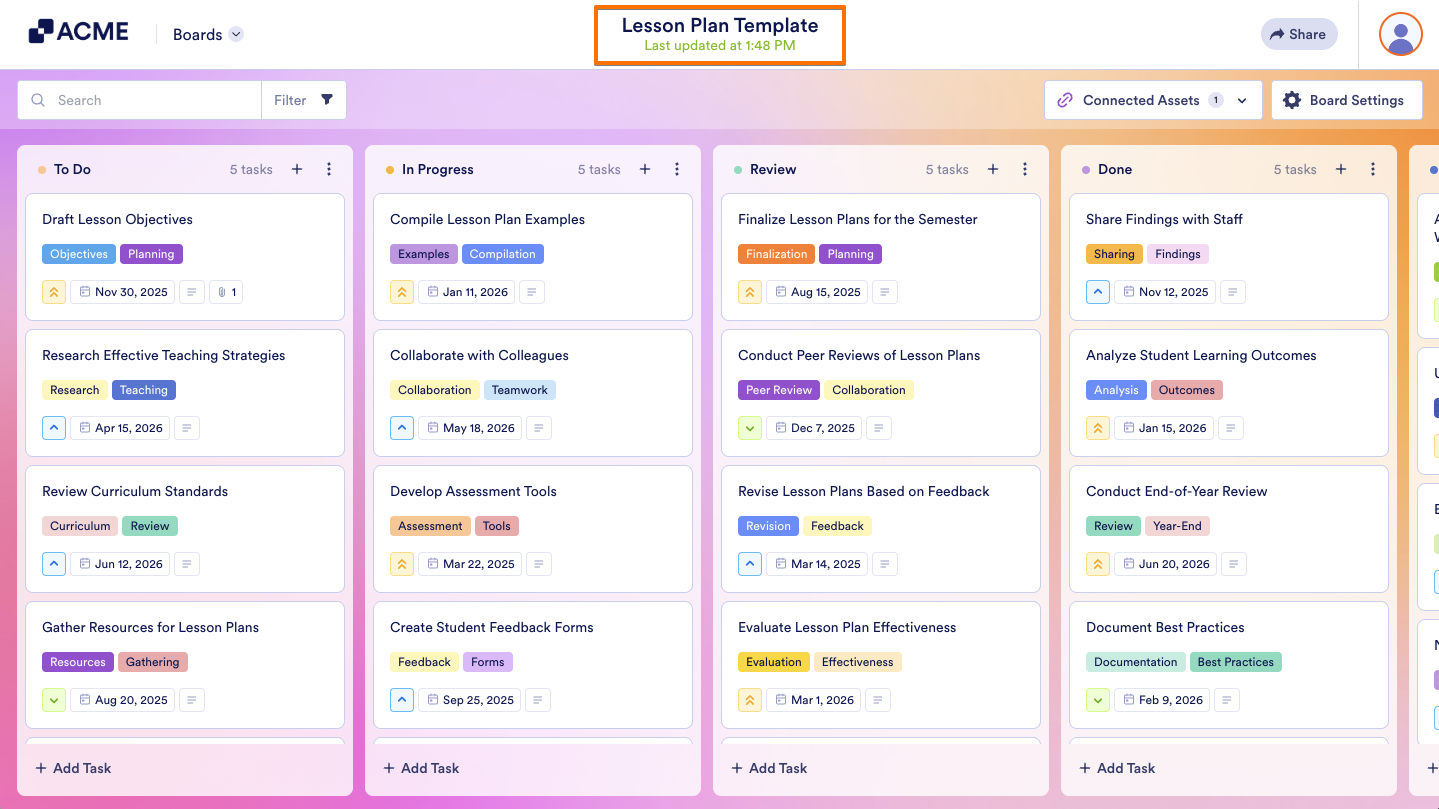Screen dimensions: 1439x809
Task: Open three-dot menu for In Progress column
Action: (677, 170)
